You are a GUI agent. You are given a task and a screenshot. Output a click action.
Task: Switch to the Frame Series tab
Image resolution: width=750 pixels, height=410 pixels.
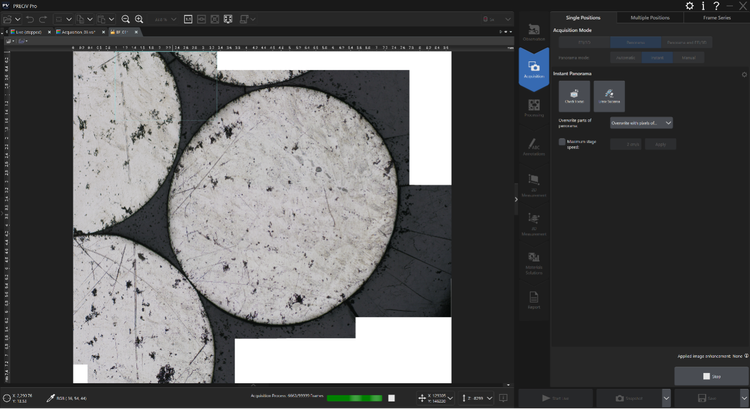pos(715,18)
